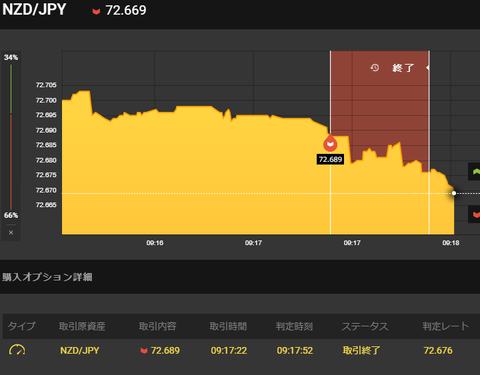
Task: Click the 取引原資産 column header
Action: 82,326
